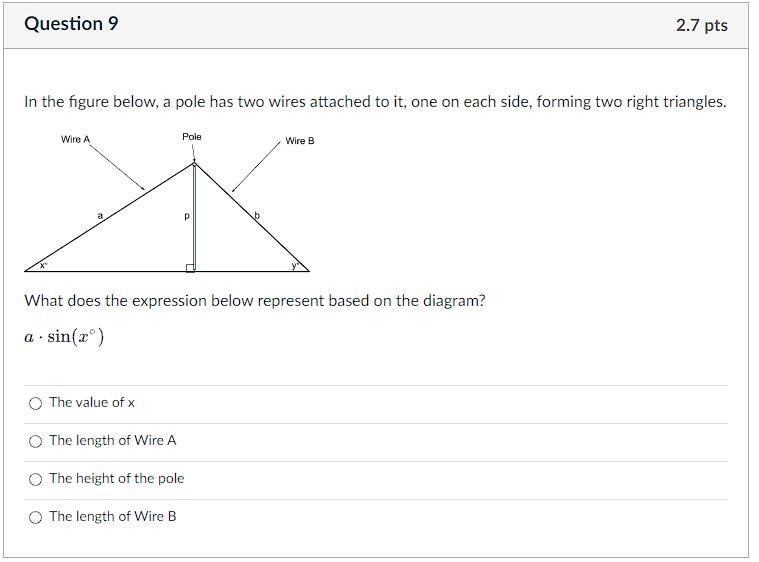This screenshot has width=759, height=562.
Task: Click the 'The height of the pole' answer text
Action: pyautogui.click(x=117, y=479)
